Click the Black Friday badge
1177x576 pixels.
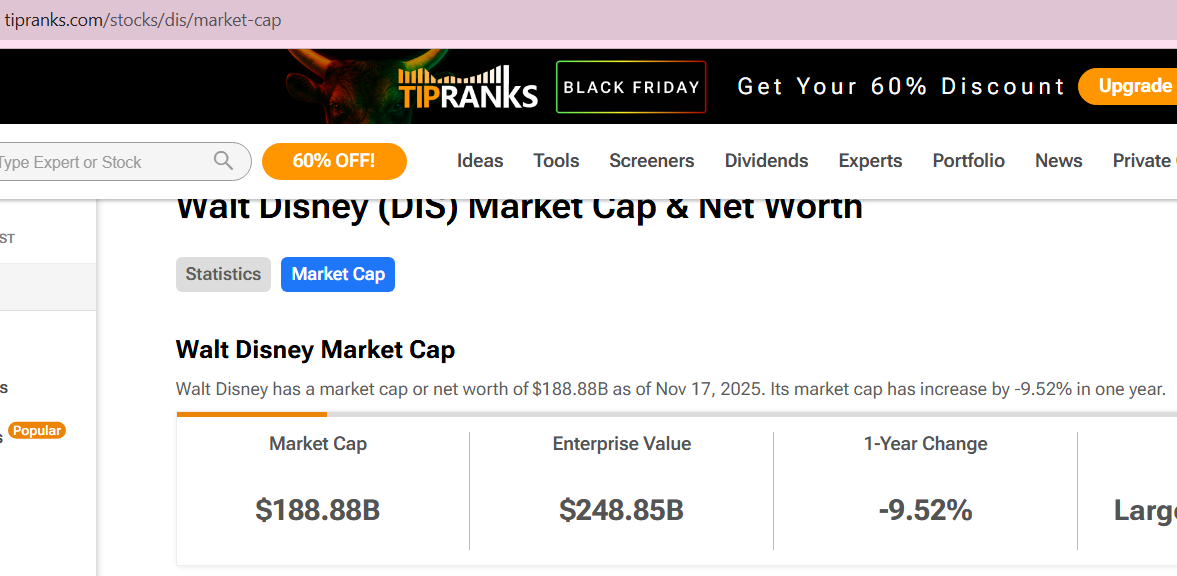coord(631,87)
